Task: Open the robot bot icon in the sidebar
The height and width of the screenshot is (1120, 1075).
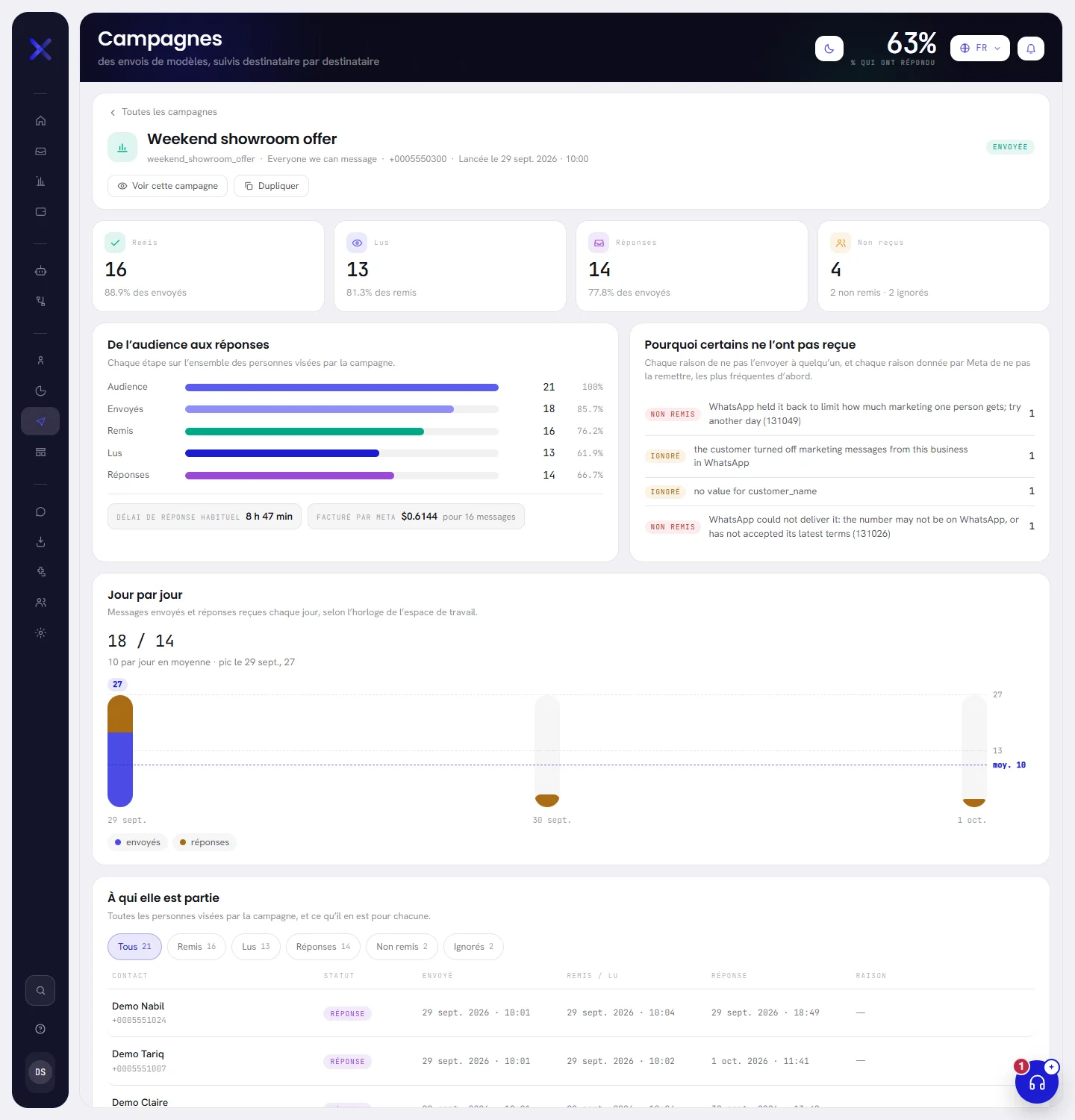Action: (40, 271)
